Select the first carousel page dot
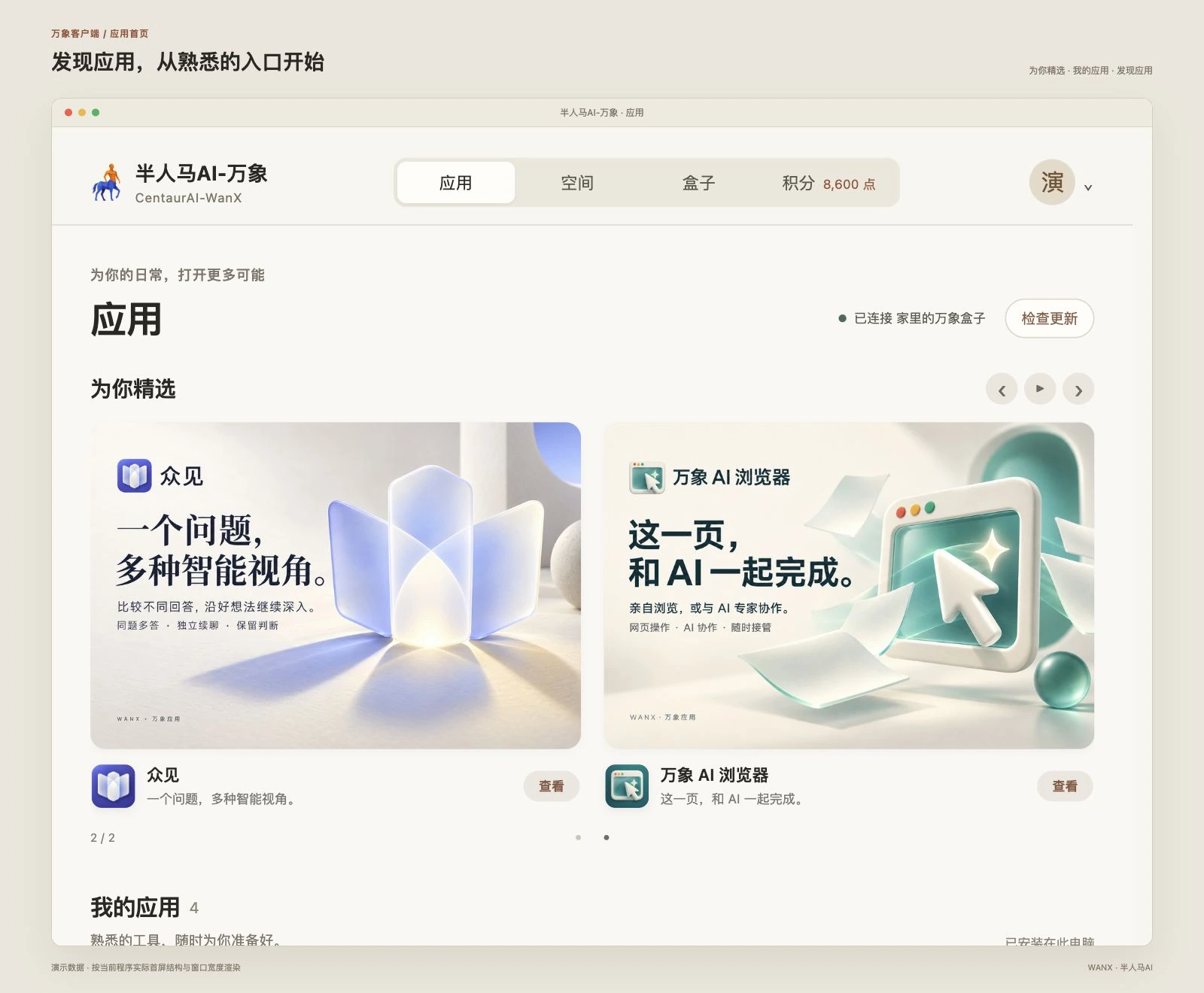Screen dimensions: 1204x993 (x=578, y=837)
